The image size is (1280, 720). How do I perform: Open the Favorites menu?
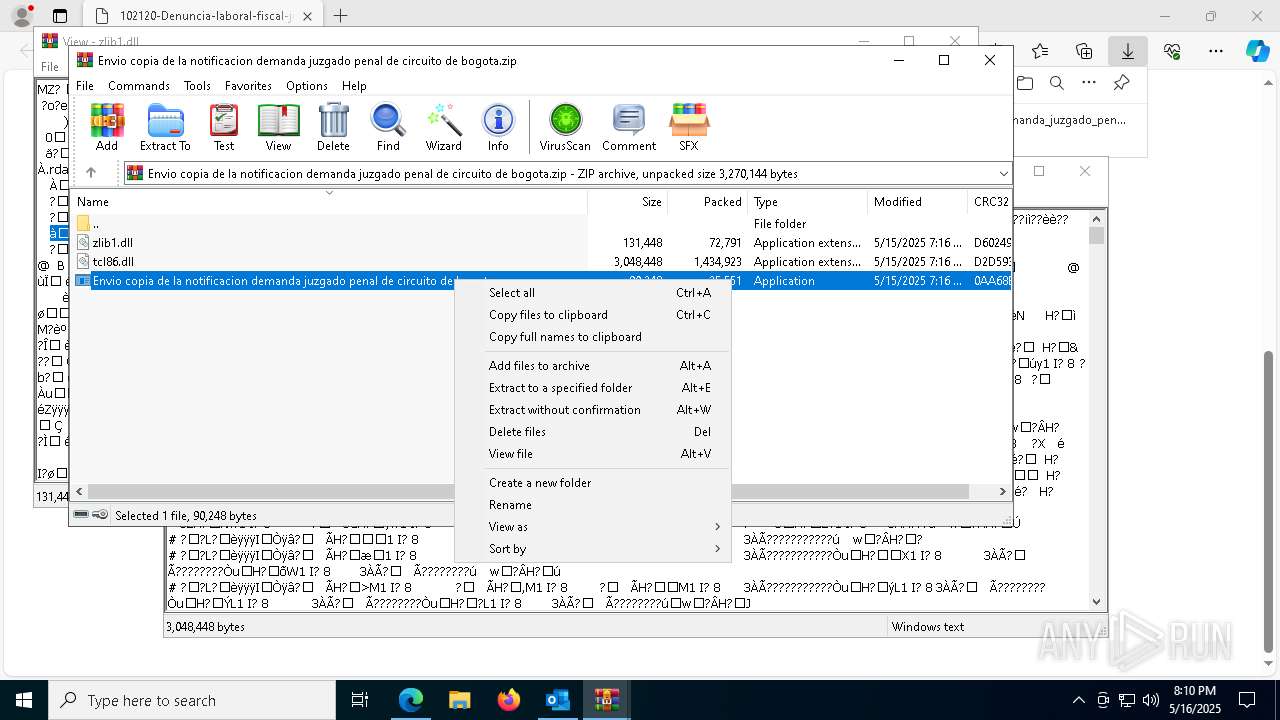(248, 86)
